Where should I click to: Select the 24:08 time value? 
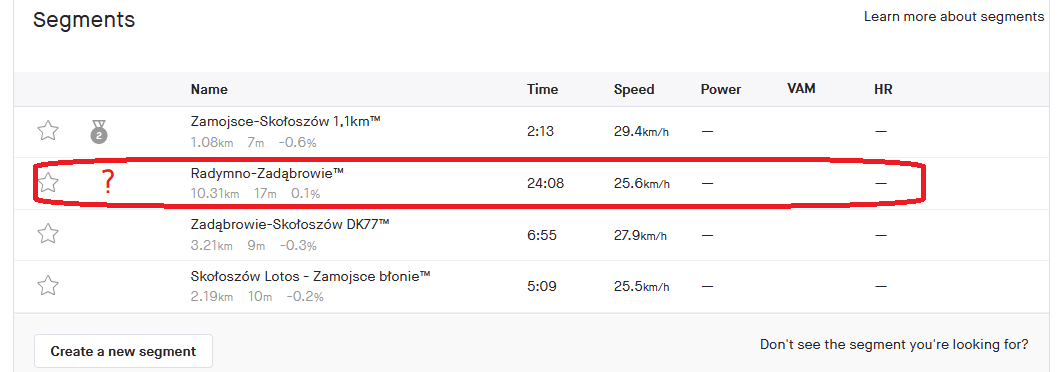pos(546,183)
